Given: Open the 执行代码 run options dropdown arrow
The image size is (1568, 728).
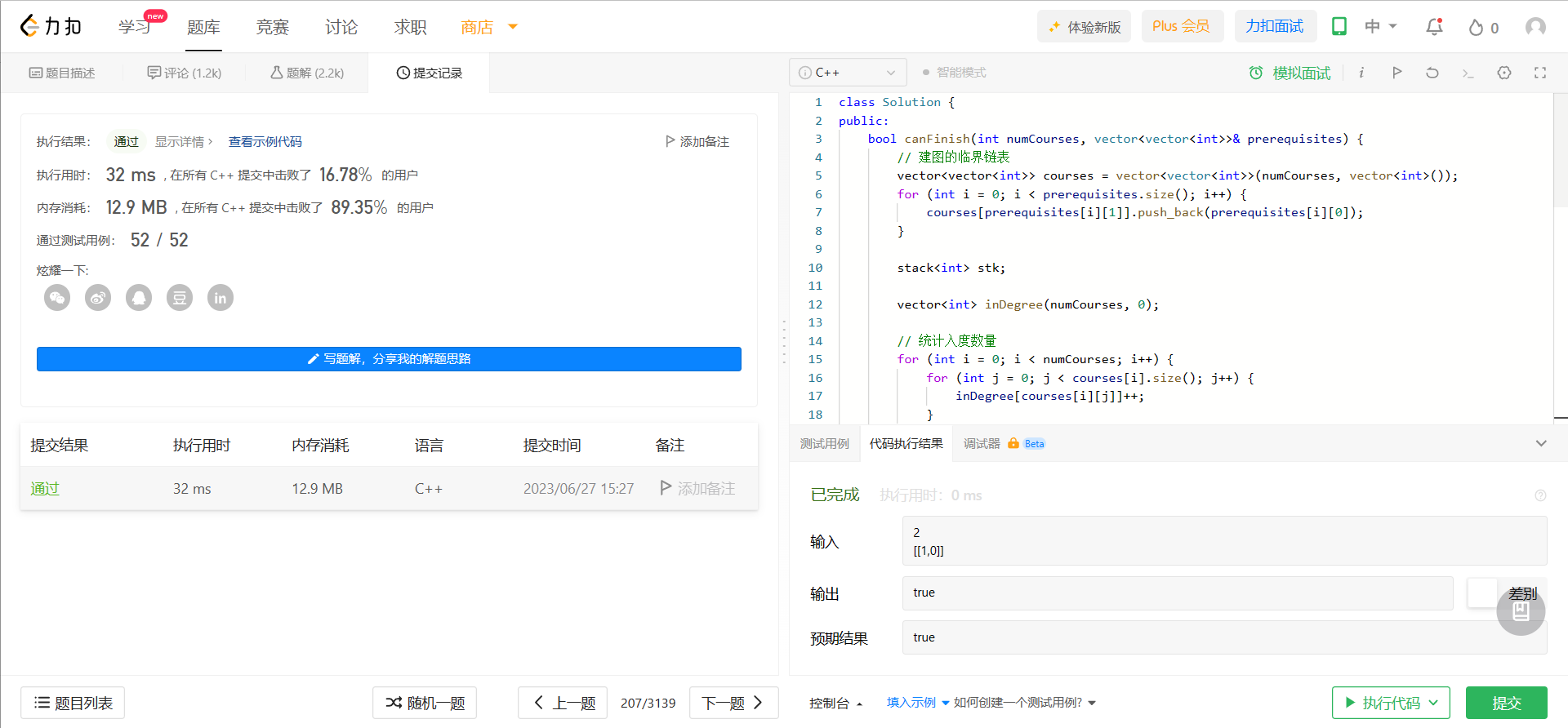Looking at the screenshot, I should 1433,703.
